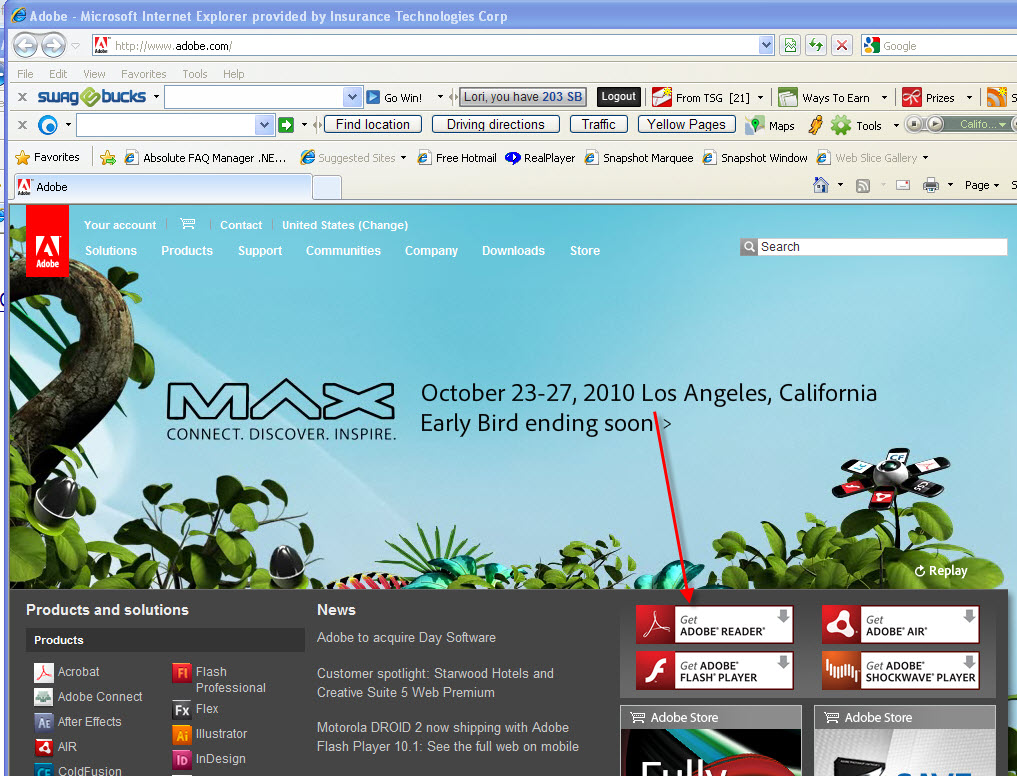Click the Refresh page icon in address bar
Screen dimensions: 1017x776
pyautogui.click(x=816, y=45)
